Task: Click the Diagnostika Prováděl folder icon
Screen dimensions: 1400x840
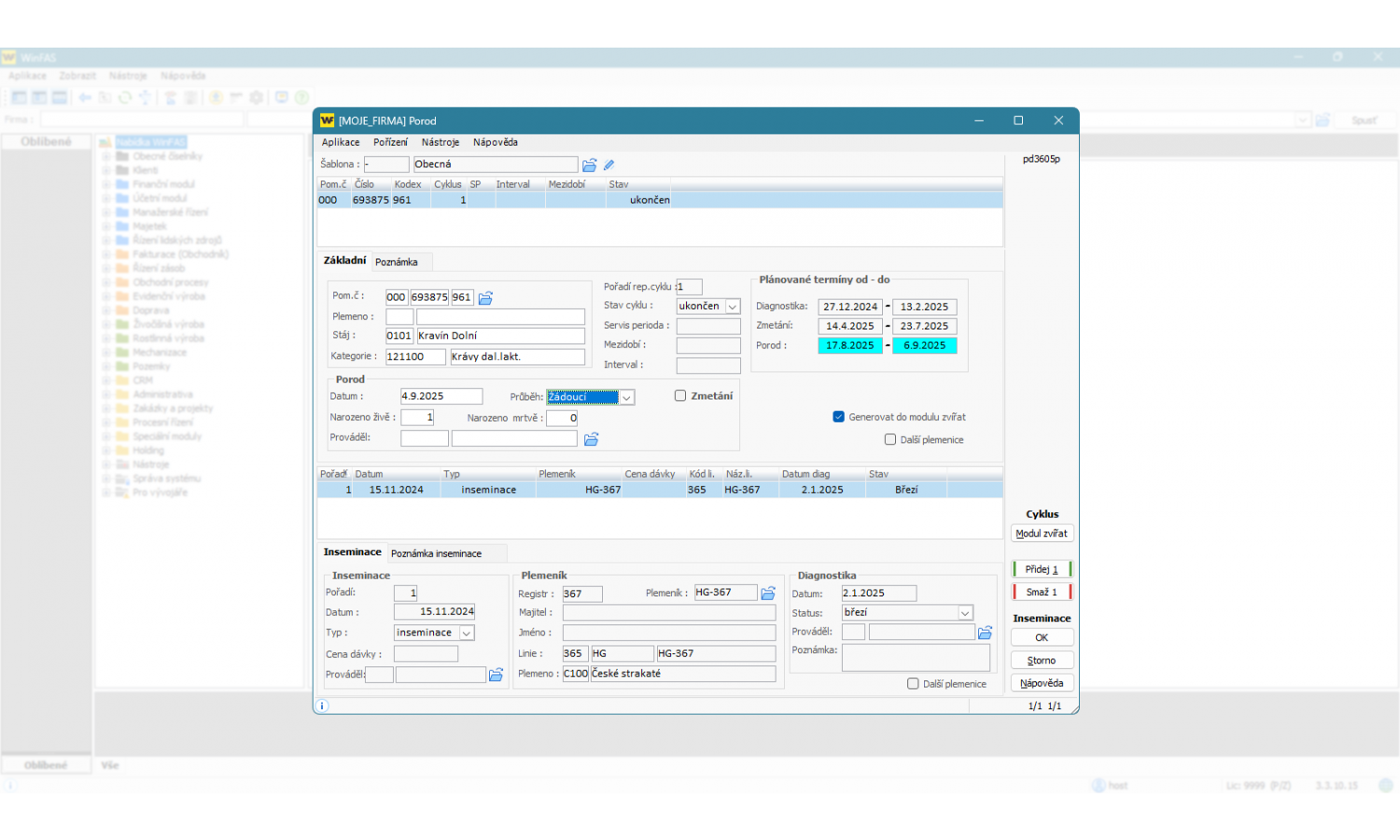Action: coord(985,633)
